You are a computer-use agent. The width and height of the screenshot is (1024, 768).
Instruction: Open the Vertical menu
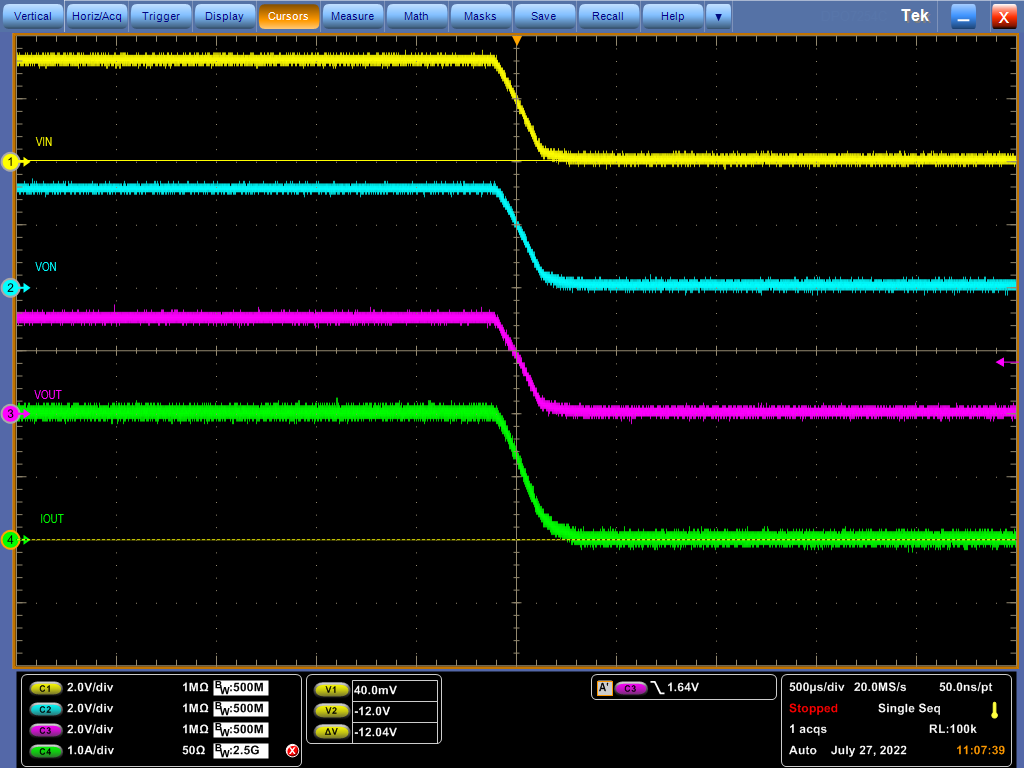(33, 16)
